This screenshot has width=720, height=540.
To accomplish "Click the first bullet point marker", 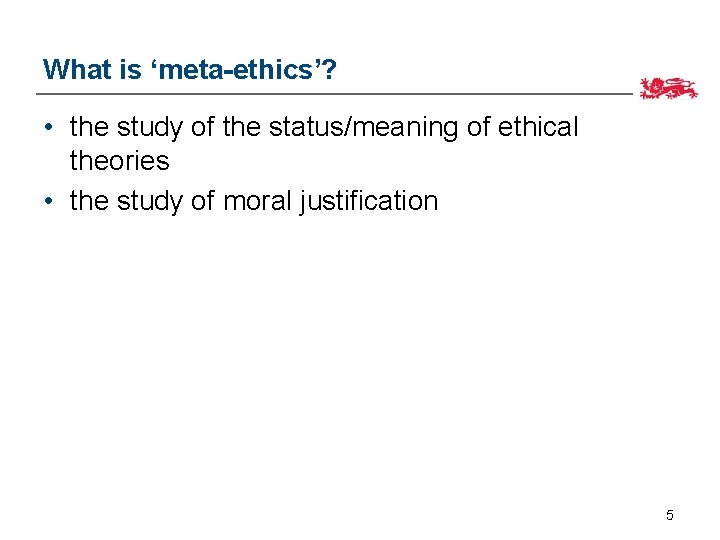I will pyautogui.click(x=49, y=128).
